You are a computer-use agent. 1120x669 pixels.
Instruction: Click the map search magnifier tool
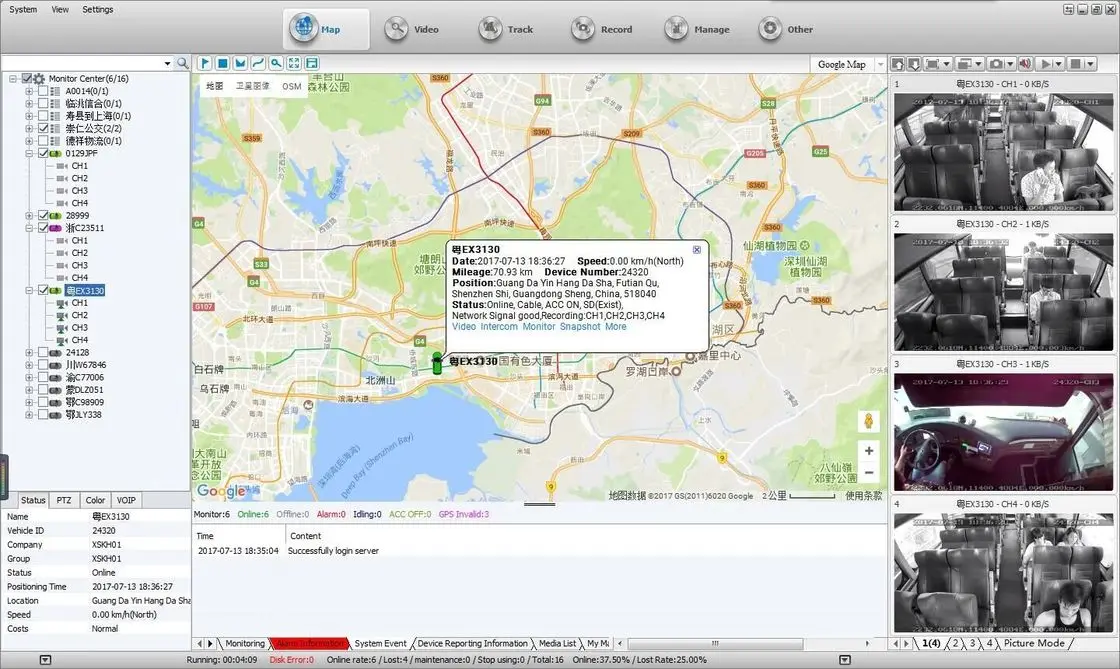point(276,64)
